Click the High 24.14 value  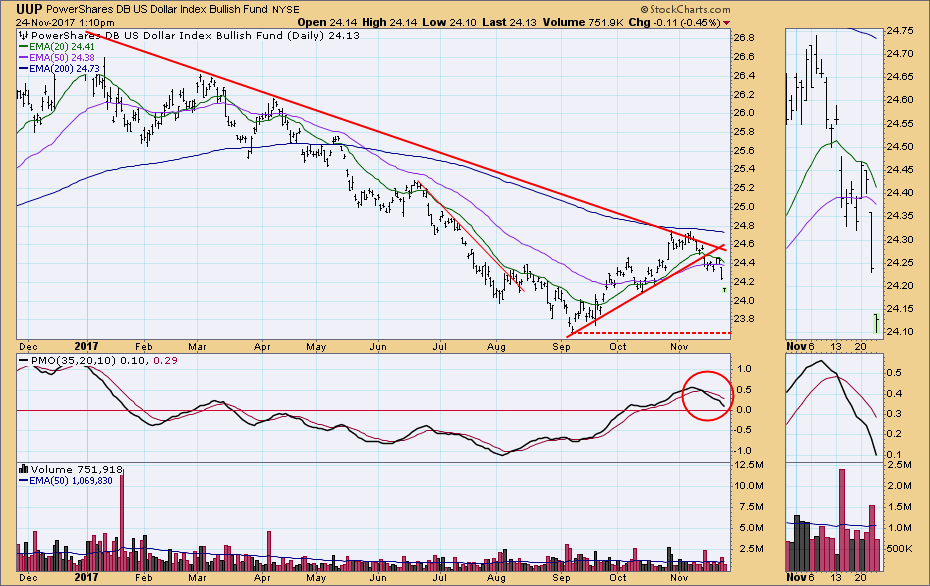[x=391, y=23]
